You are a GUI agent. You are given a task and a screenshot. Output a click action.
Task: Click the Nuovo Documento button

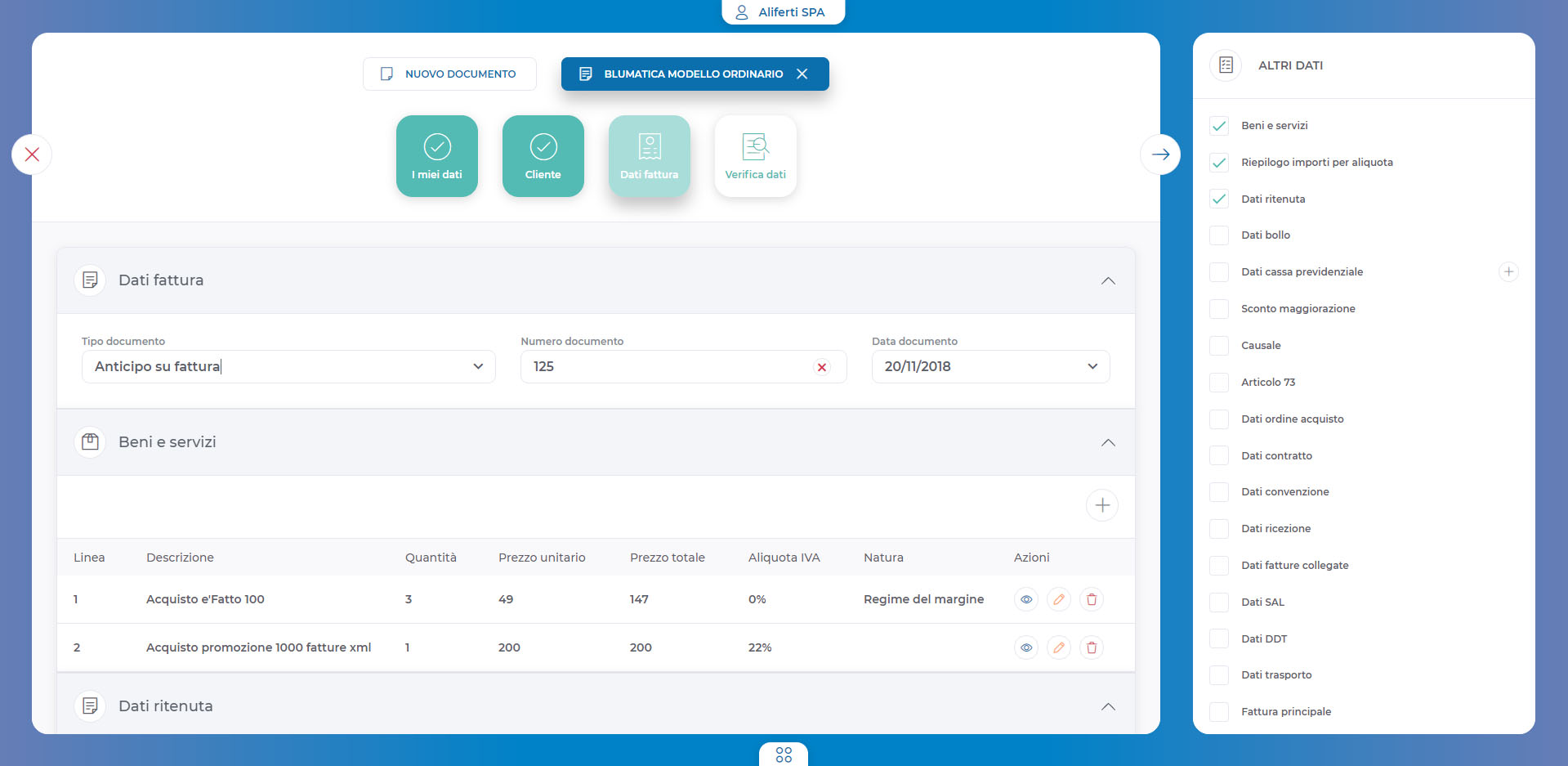449,74
